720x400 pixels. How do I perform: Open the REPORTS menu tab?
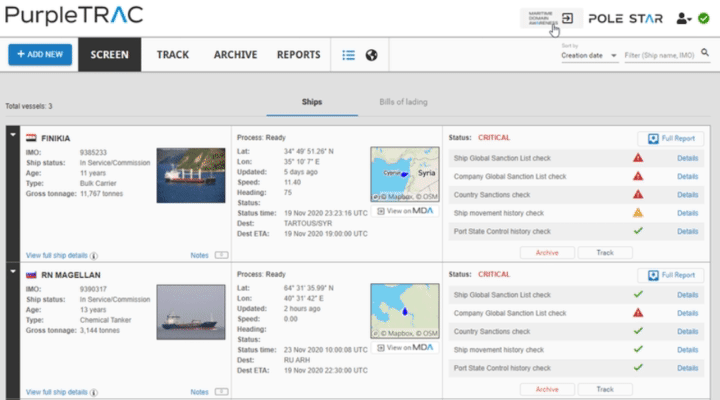[x=298, y=55]
